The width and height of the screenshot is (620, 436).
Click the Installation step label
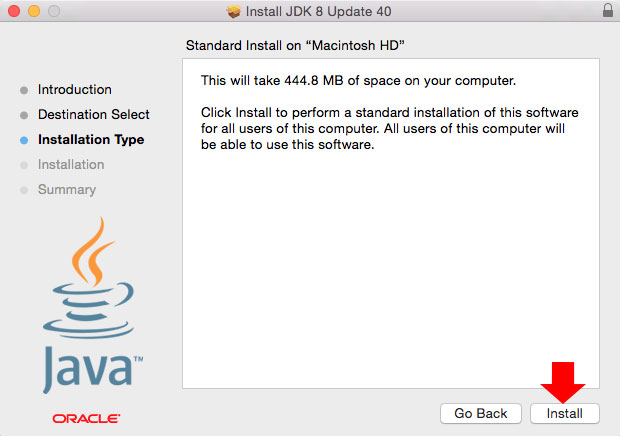[x=71, y=164]
